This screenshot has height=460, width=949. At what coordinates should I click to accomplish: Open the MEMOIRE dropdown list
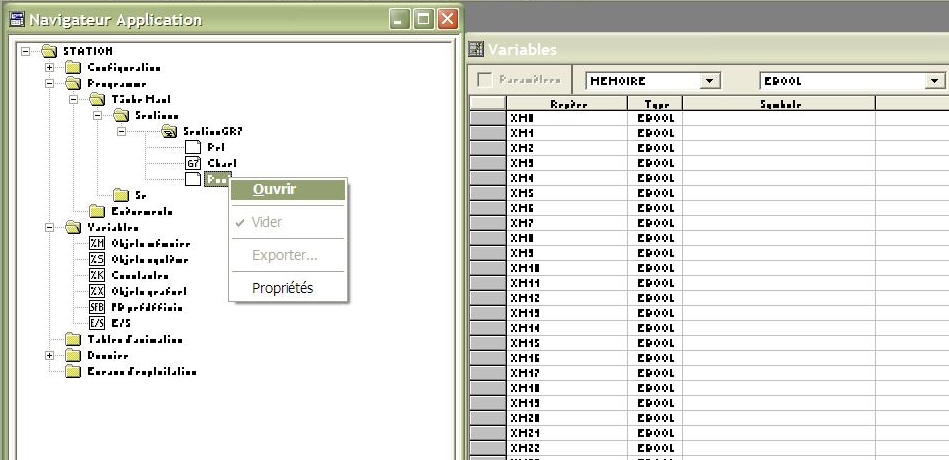coord(710,80)
